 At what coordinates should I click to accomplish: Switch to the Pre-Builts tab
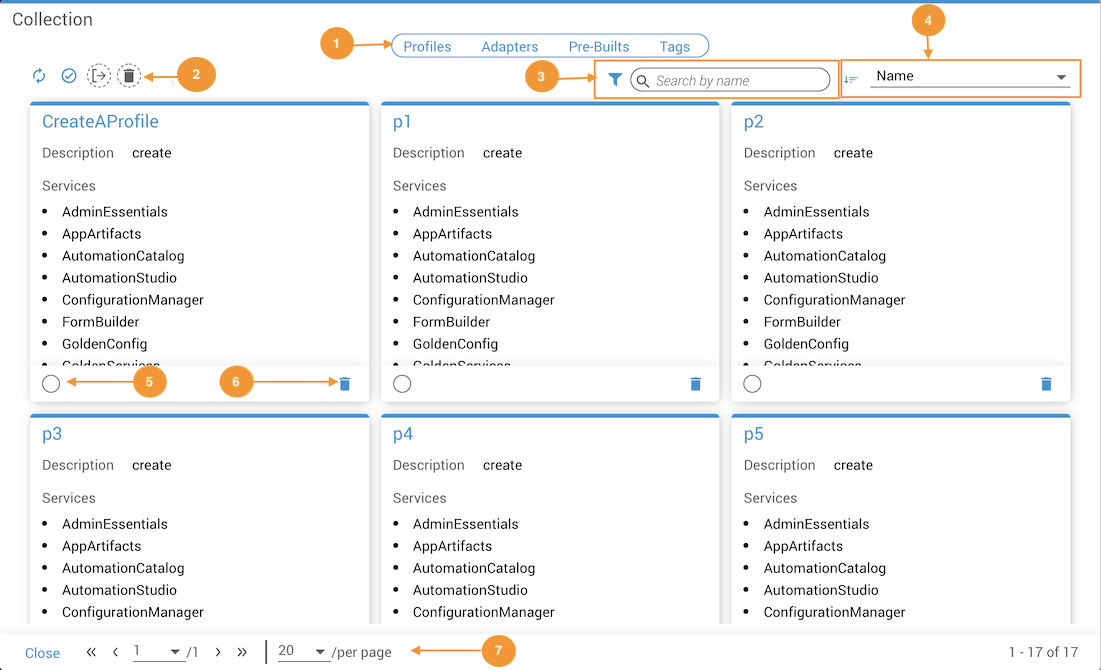coord(598,47)
